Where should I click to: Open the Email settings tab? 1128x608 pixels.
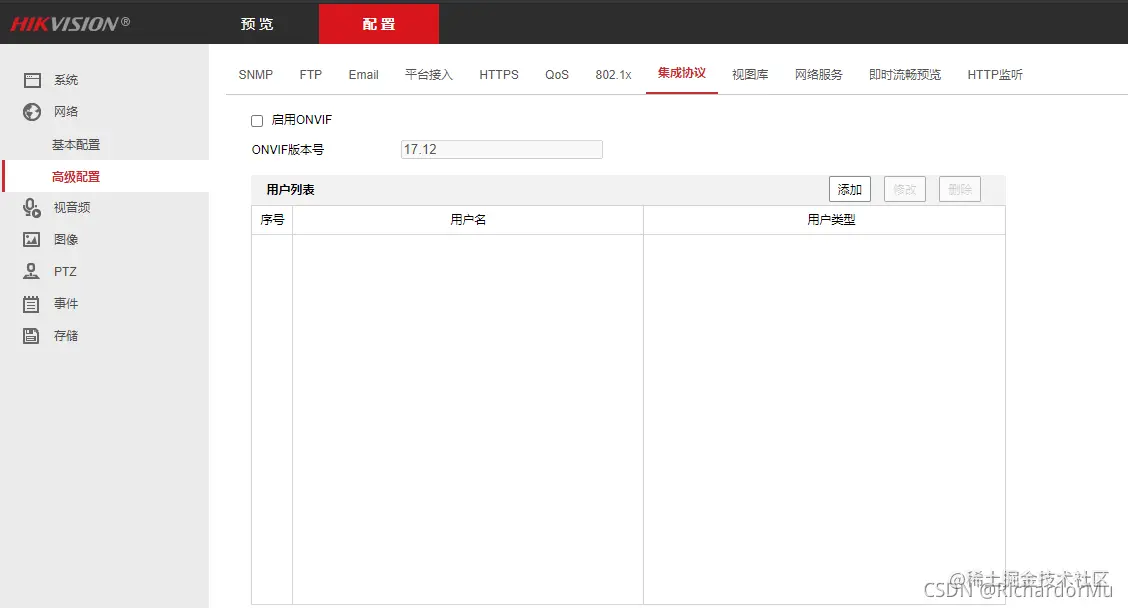pyautogui.click(x=363, y=74)
